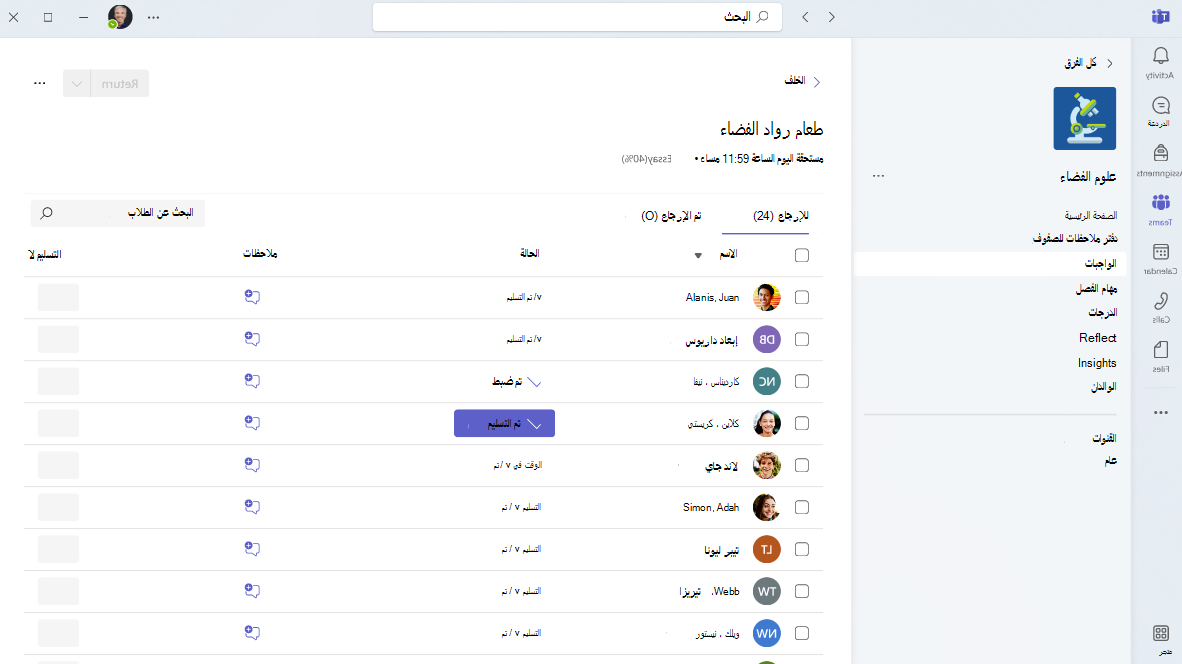Select the checkbox for إبعاد داريوس

tap(802, 340)
